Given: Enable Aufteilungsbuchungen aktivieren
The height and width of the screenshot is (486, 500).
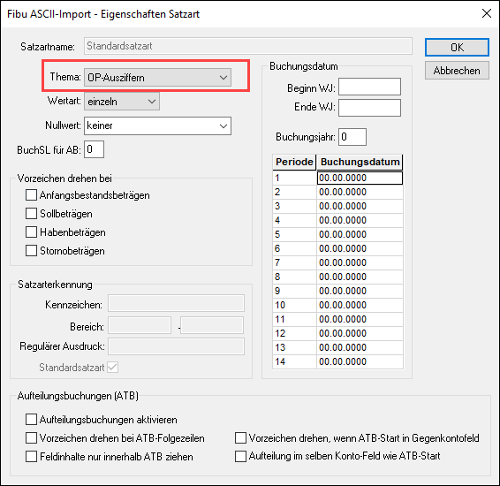Looking at the screenshot, I should click(31, 419).
